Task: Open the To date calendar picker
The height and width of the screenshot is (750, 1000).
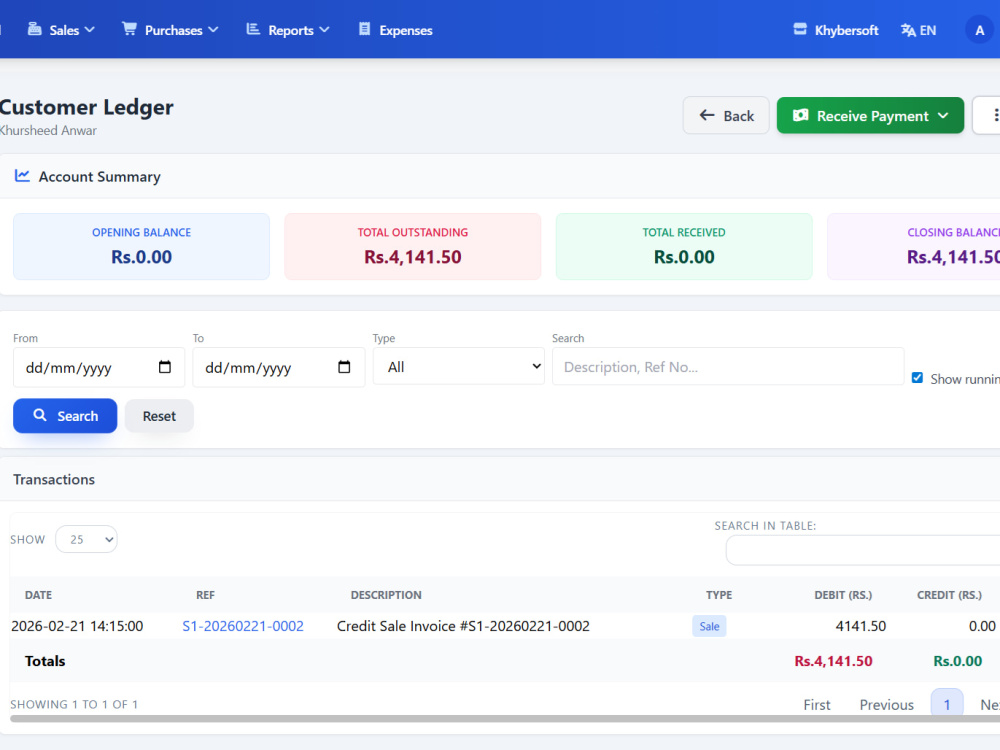Action: (x=344, y=367)
